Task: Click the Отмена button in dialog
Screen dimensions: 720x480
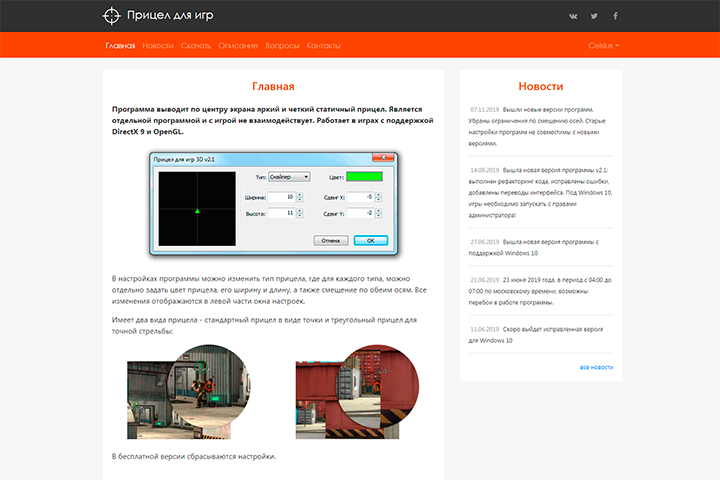Action: click(331, 241)
